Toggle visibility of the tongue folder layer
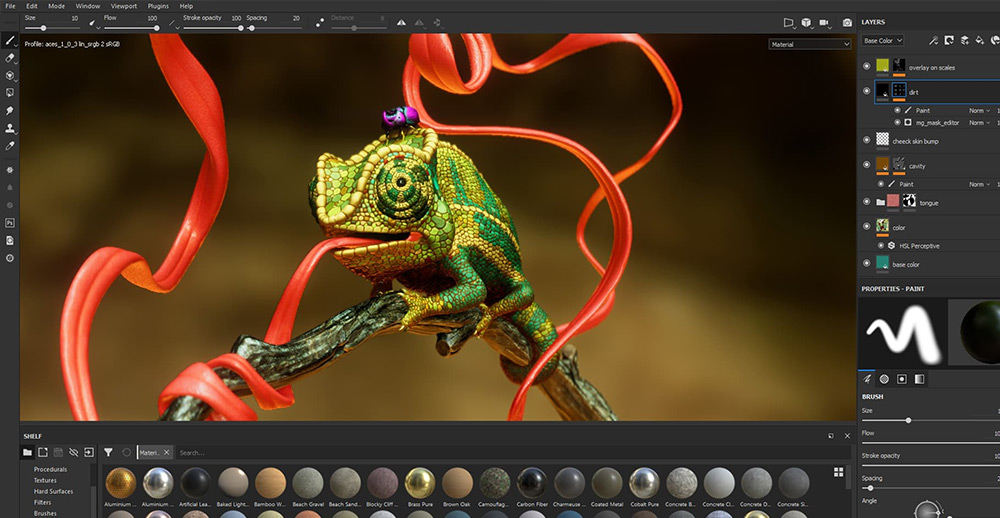This screenshot has height=518, width=1000. [x=866, y=202]
